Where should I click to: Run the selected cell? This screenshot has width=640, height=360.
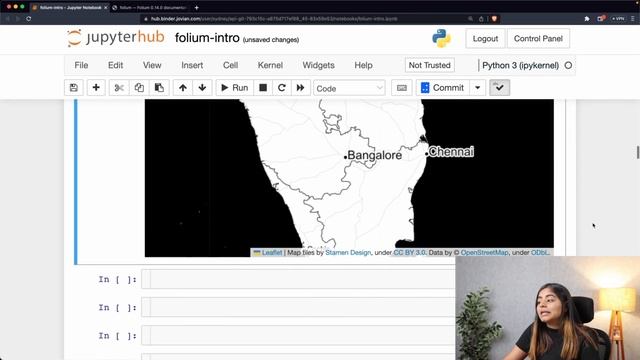coord(235,88)
